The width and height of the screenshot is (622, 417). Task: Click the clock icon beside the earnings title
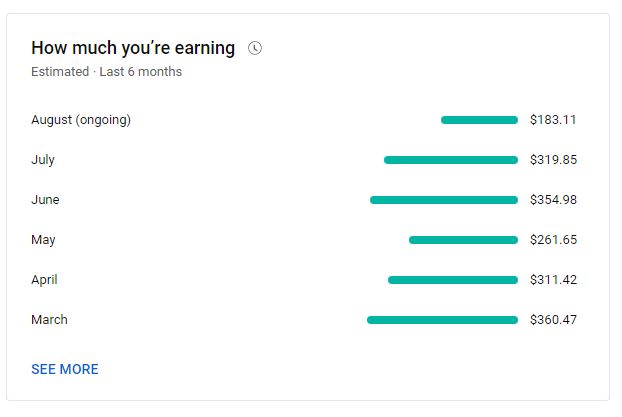tap(255, 48)
